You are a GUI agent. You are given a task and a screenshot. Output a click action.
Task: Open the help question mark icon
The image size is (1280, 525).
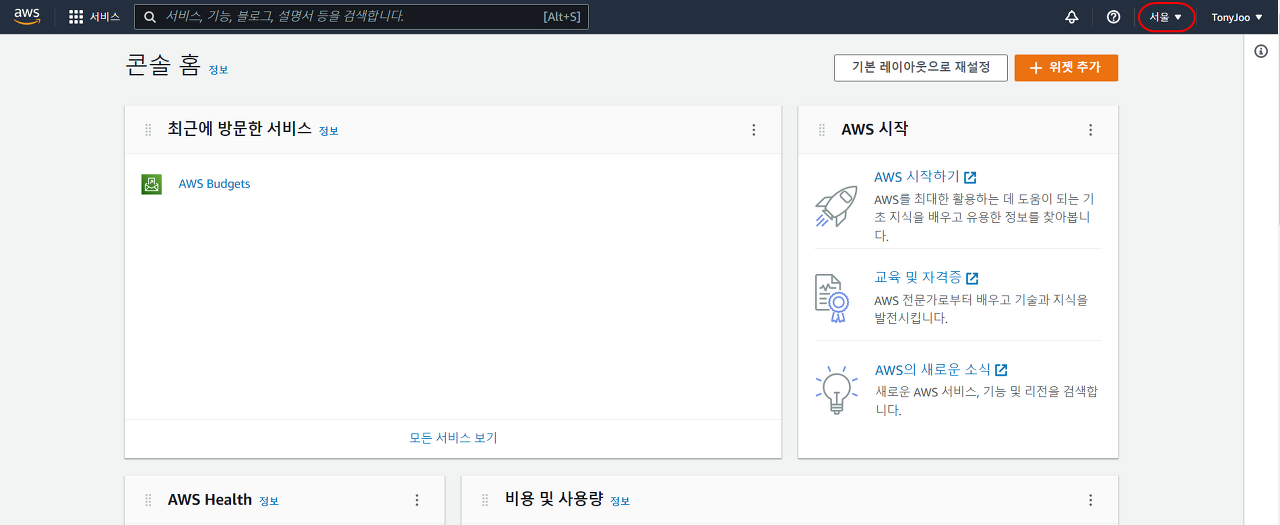coord(1114,17)
